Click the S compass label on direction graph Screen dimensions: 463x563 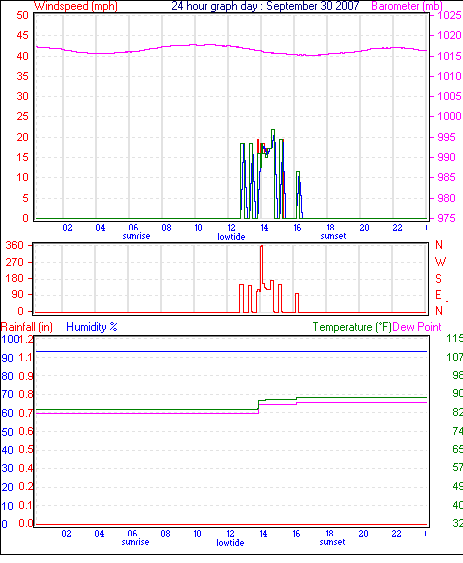(439, 278)
